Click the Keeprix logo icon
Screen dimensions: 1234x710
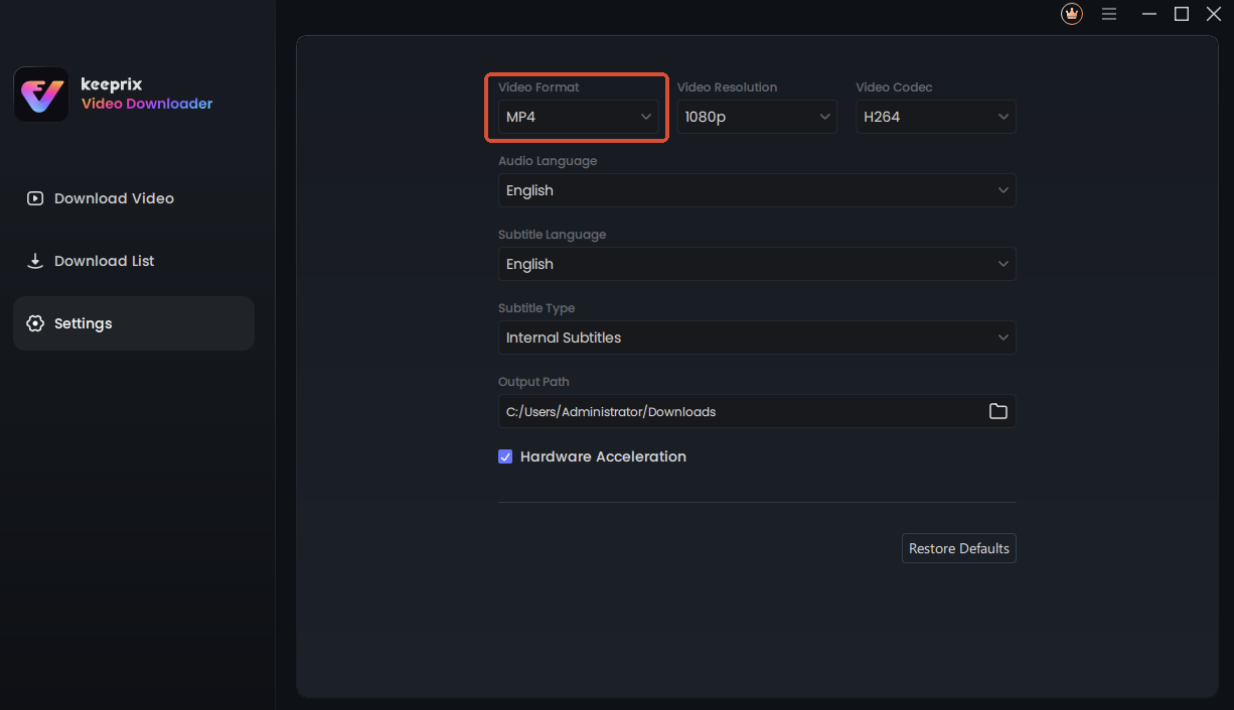point(40,94)
